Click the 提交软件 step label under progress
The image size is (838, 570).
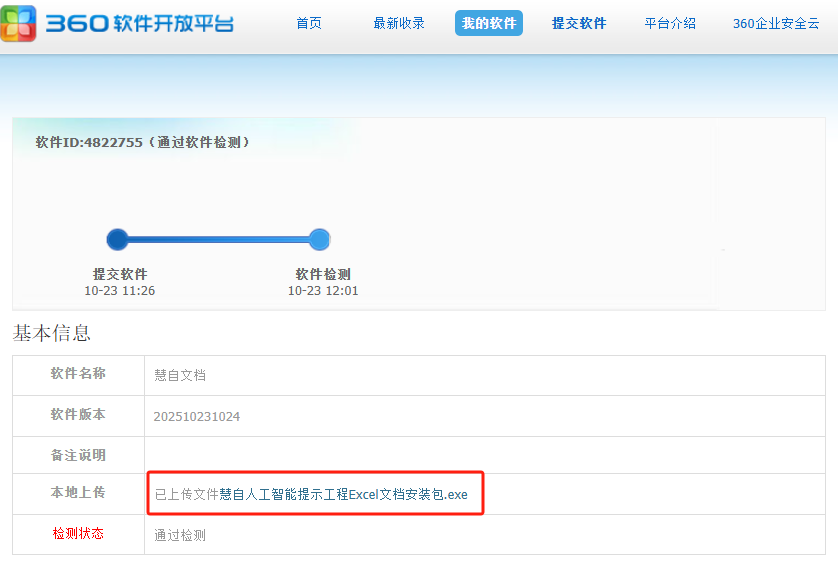point(120,274)
